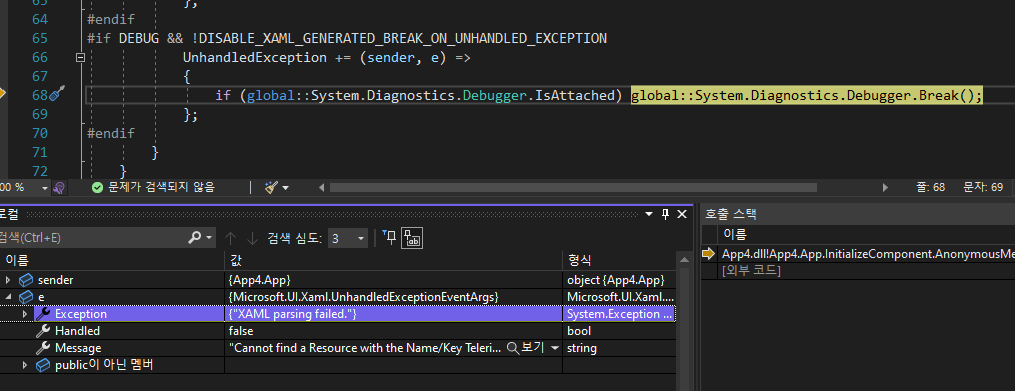Viewport: 1015px width, 391px height.
Task: Expand the sender variable node
Action: click(x=8, y=280)
